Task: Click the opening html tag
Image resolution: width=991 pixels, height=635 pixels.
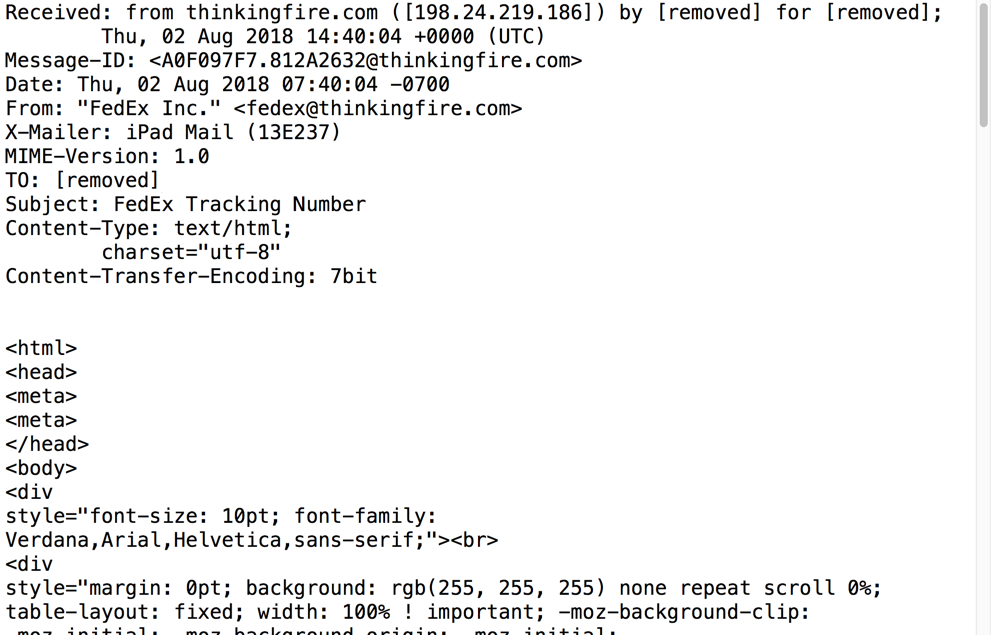Action: [x=41, y=348]
